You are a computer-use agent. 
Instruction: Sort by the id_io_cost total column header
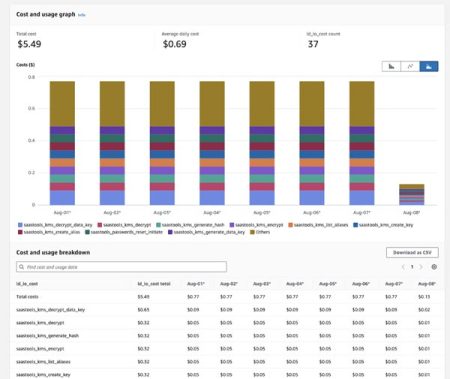pos(154,284)
